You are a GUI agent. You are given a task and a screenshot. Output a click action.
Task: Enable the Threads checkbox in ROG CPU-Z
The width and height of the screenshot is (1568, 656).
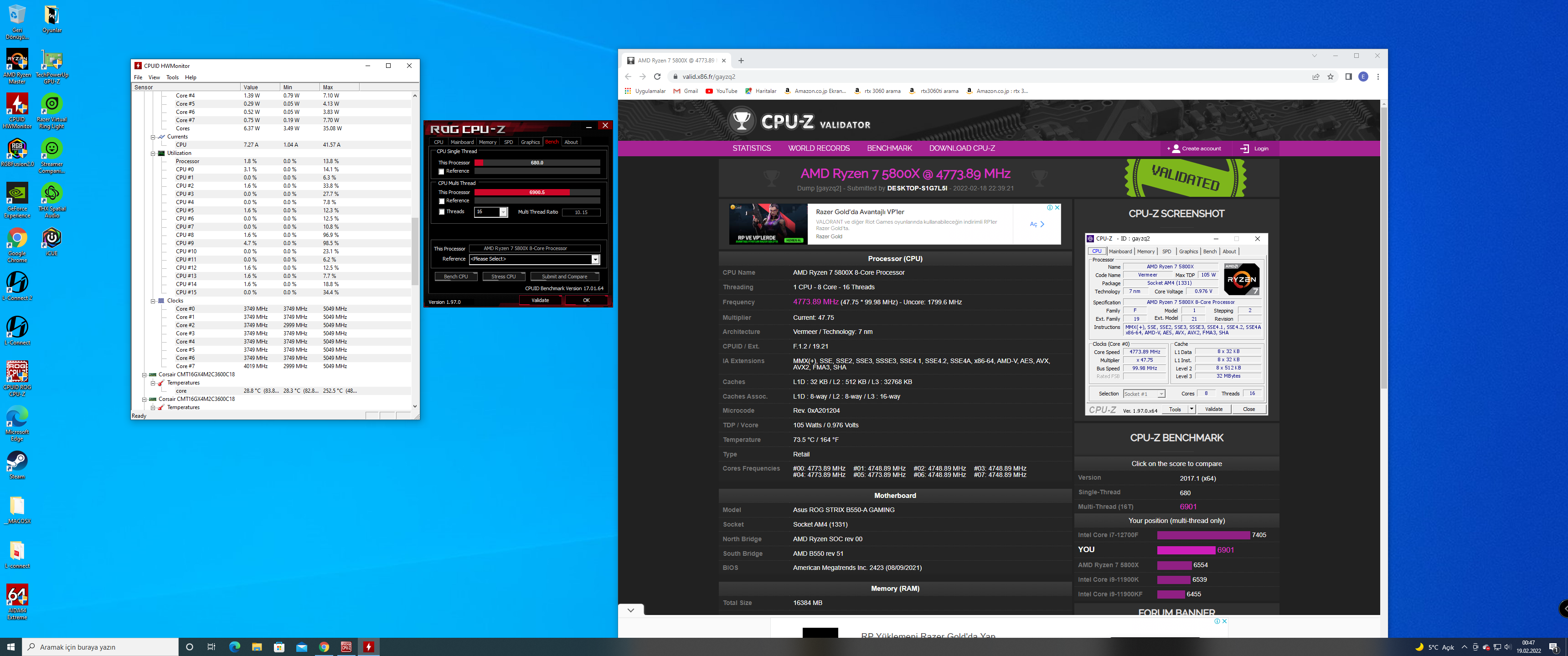pos(441,212)
